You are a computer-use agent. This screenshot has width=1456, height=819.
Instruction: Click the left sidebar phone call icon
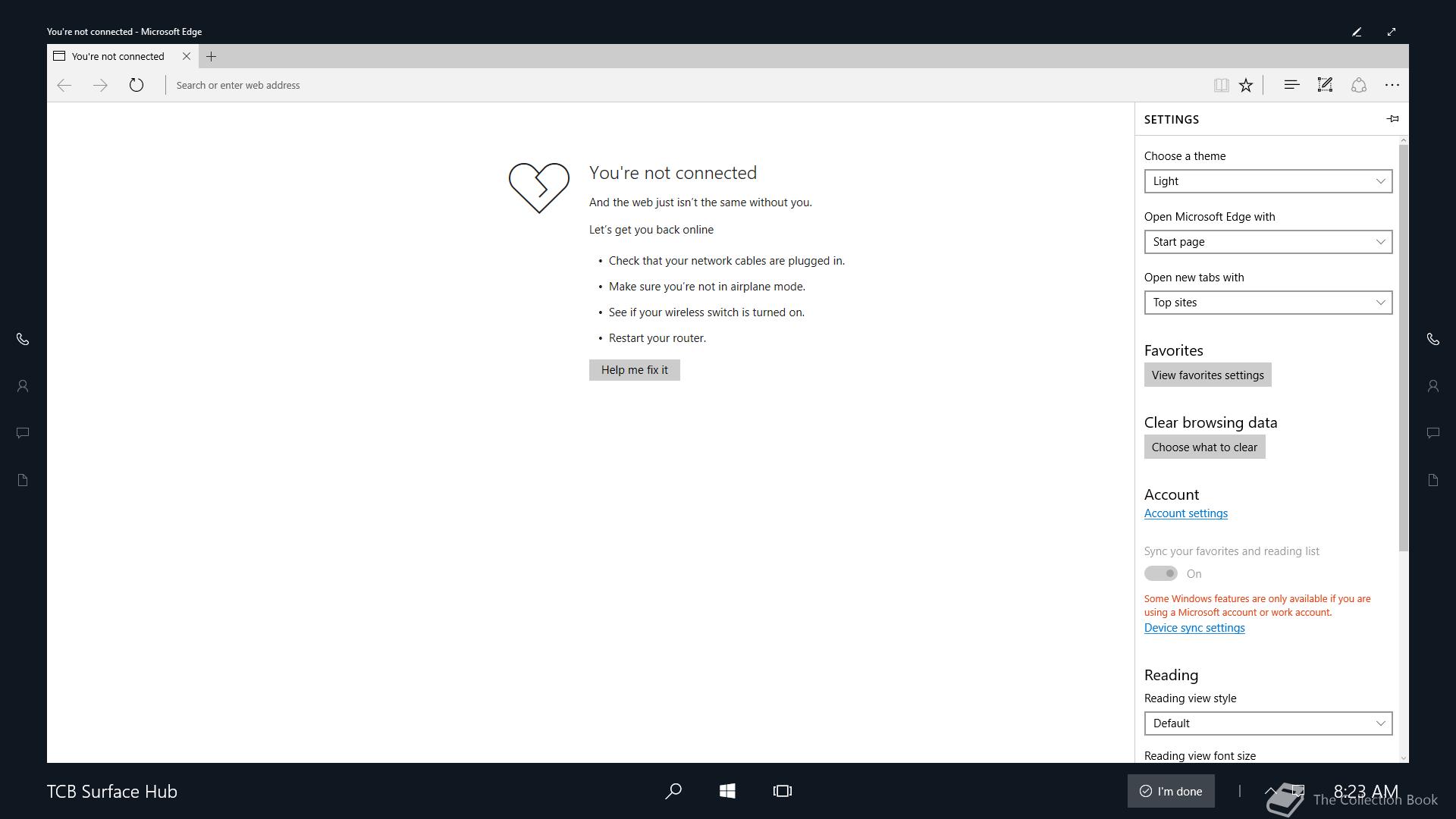(x=23, y=339)
